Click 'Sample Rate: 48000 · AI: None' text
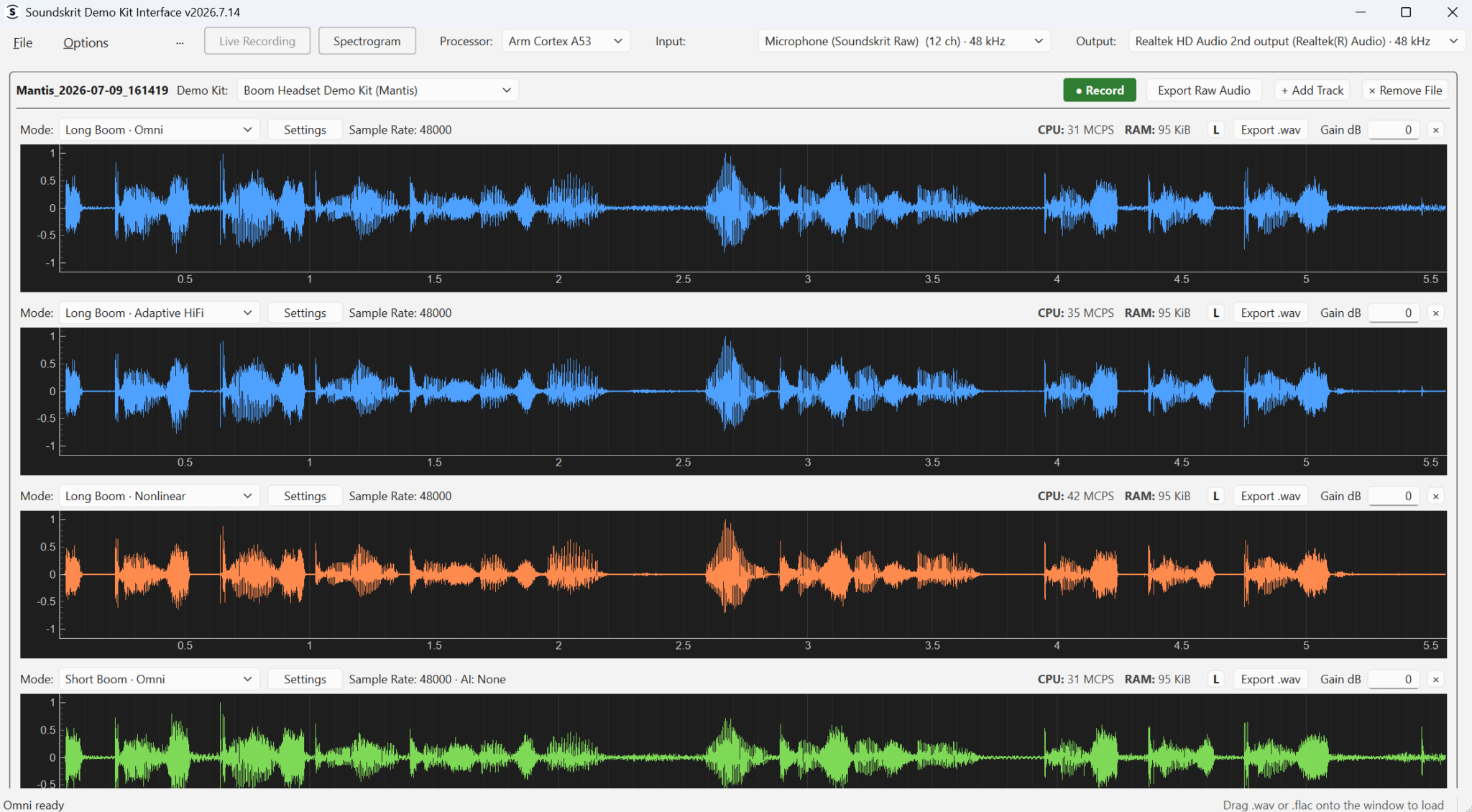The height and width of the screenshot is (812, 1472). [427, 680]
